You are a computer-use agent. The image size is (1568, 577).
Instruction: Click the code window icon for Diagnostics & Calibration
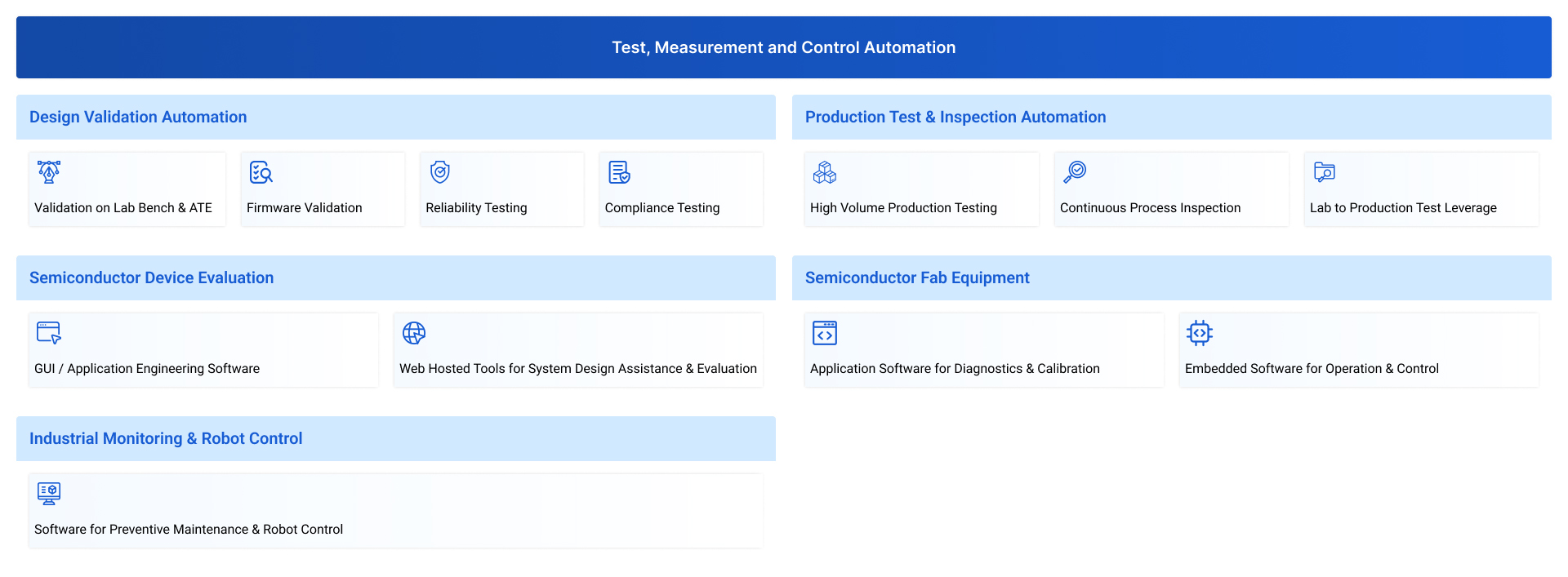(x=825, y=333)
